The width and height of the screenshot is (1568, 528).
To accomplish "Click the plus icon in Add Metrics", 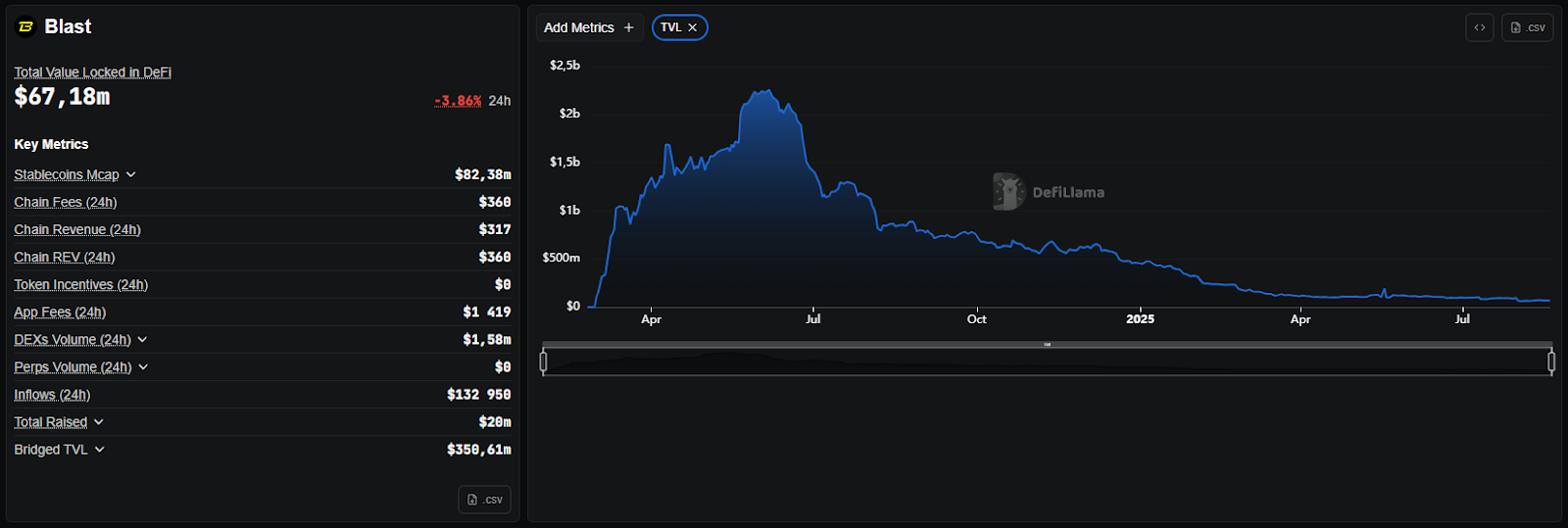I will (x=629, y=27).
